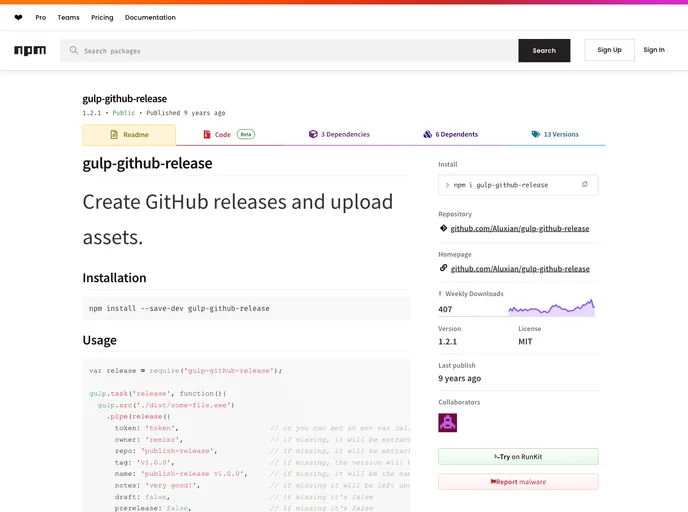Click the Sign Up button

609,50
